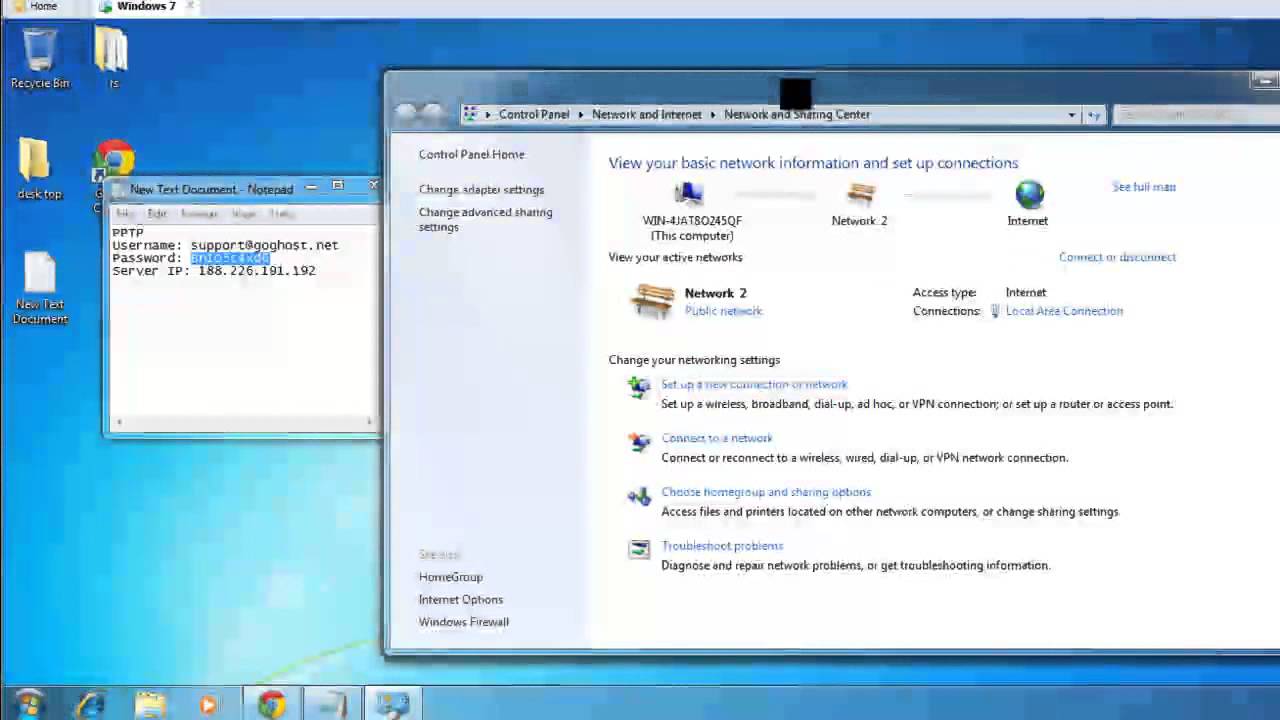Click the Public network link
This screenshot has height=720, width=1280.
pyautogui.click(x=723, y=311)
